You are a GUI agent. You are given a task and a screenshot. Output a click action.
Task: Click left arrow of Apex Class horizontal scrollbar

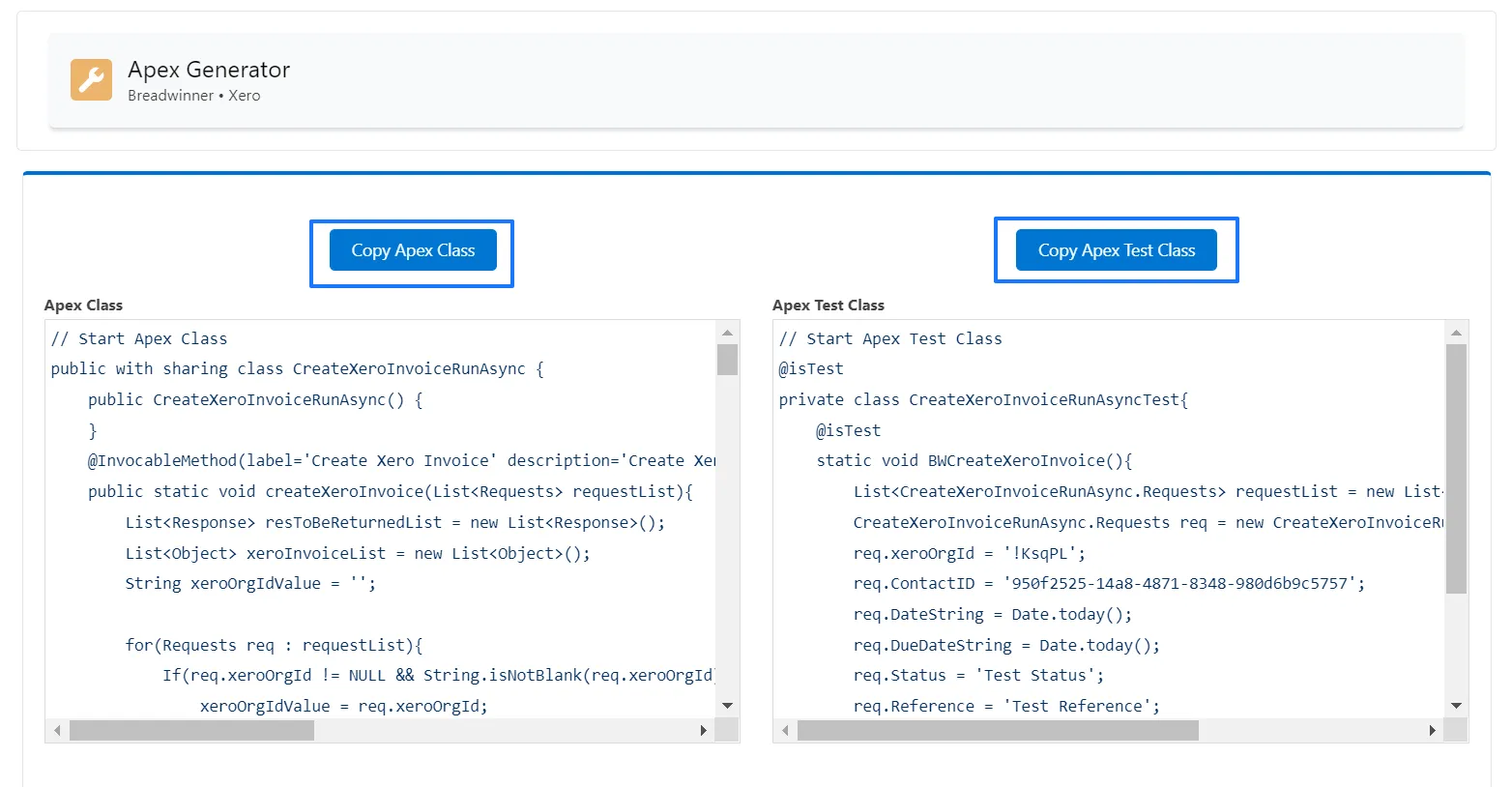[x=57, y=730]
